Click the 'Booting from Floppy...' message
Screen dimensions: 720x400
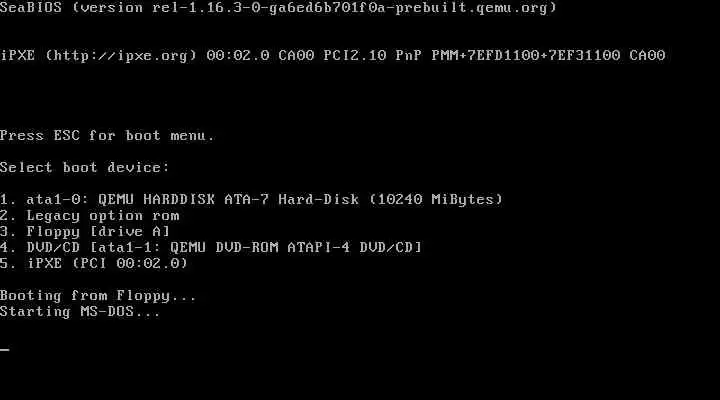click(98, 295)
